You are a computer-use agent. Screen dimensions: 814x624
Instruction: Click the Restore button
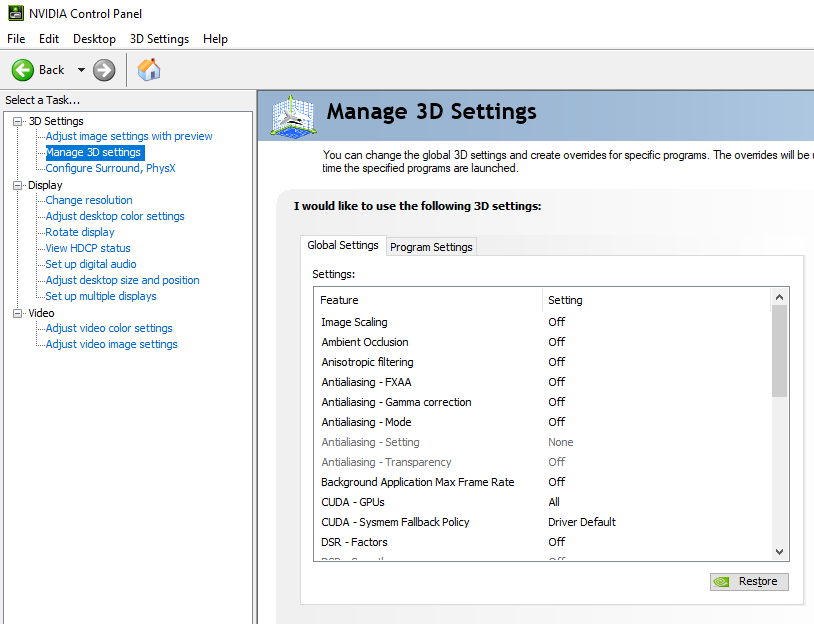(x=749, y=581)
